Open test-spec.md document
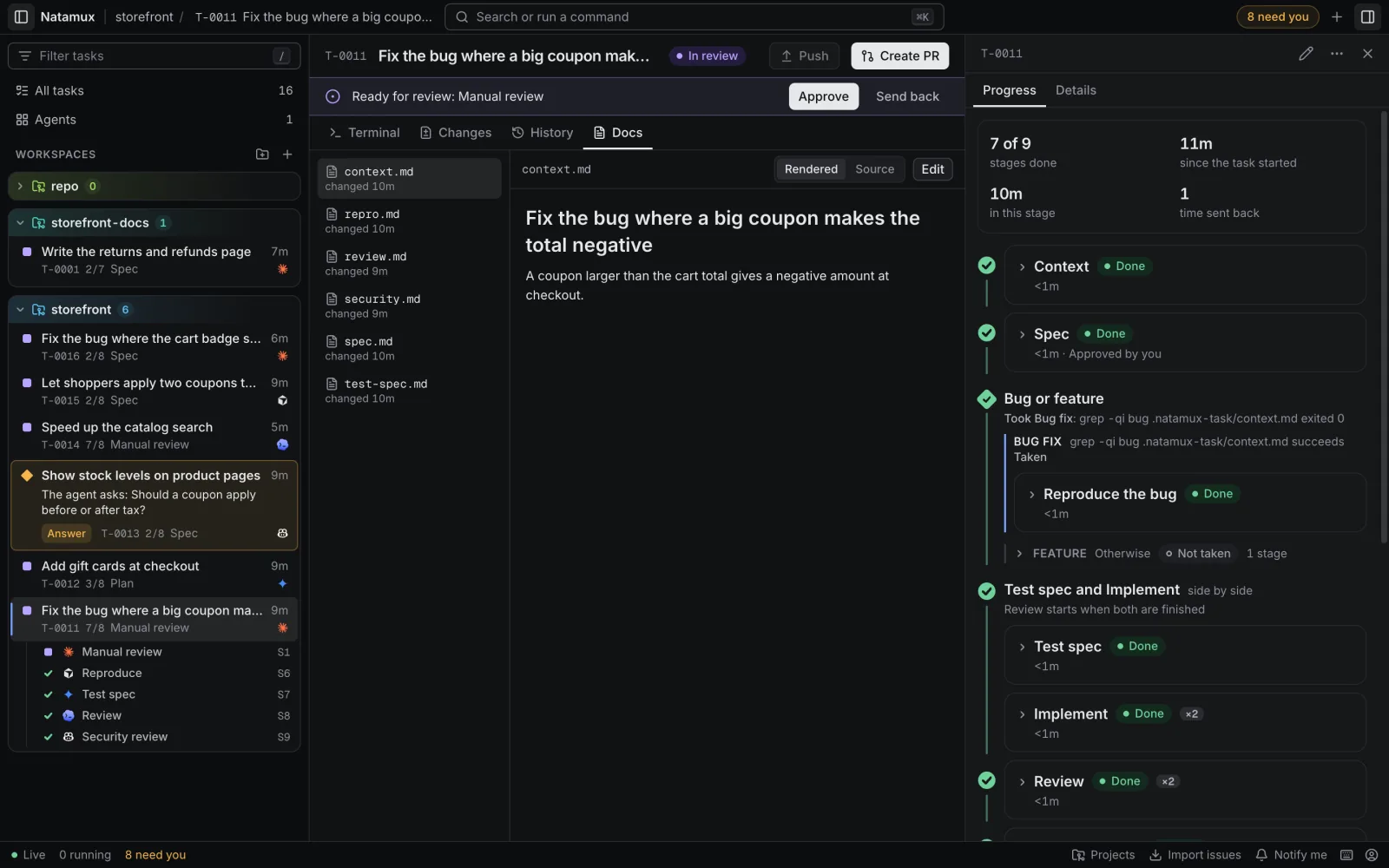1389x868 pixels. 409,391
